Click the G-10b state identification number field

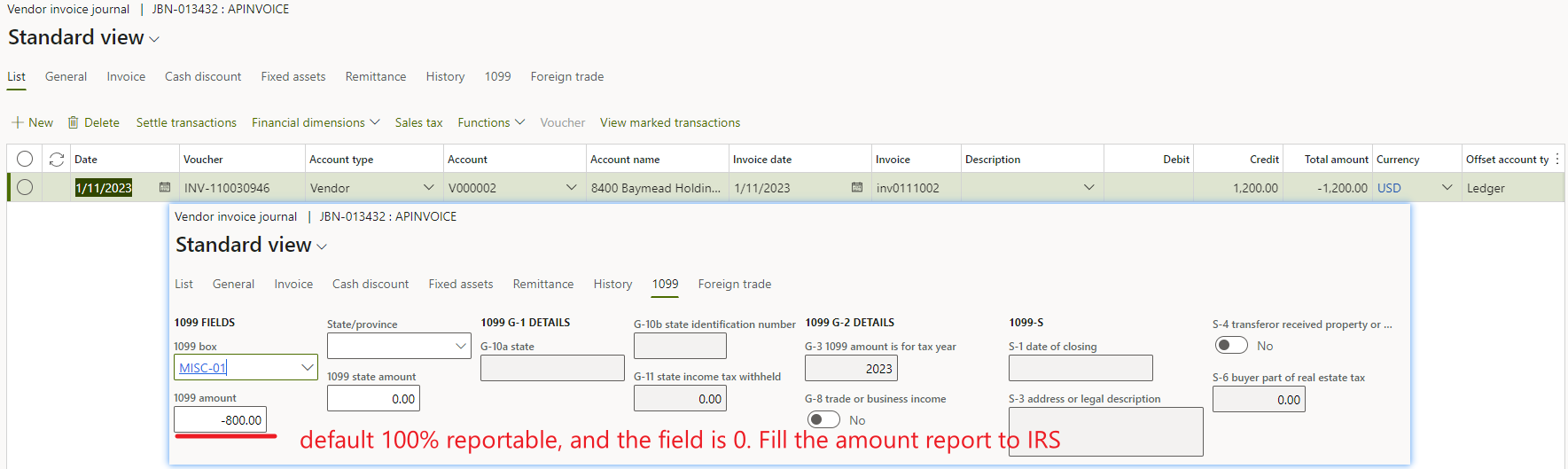(680, 346)
